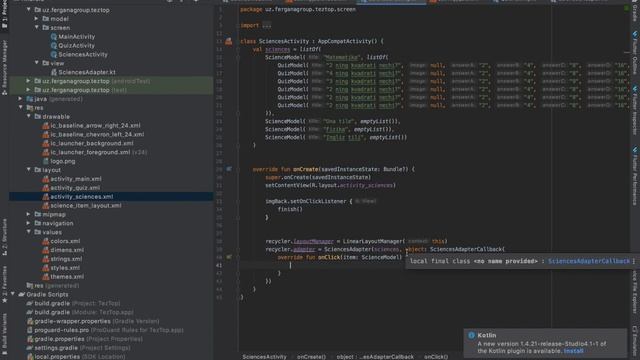The height and width of the screenshot is (360, 640).
Task: Click SciencesActivity breadcrumb at editor bottom
Action: (x=264, y=357)
